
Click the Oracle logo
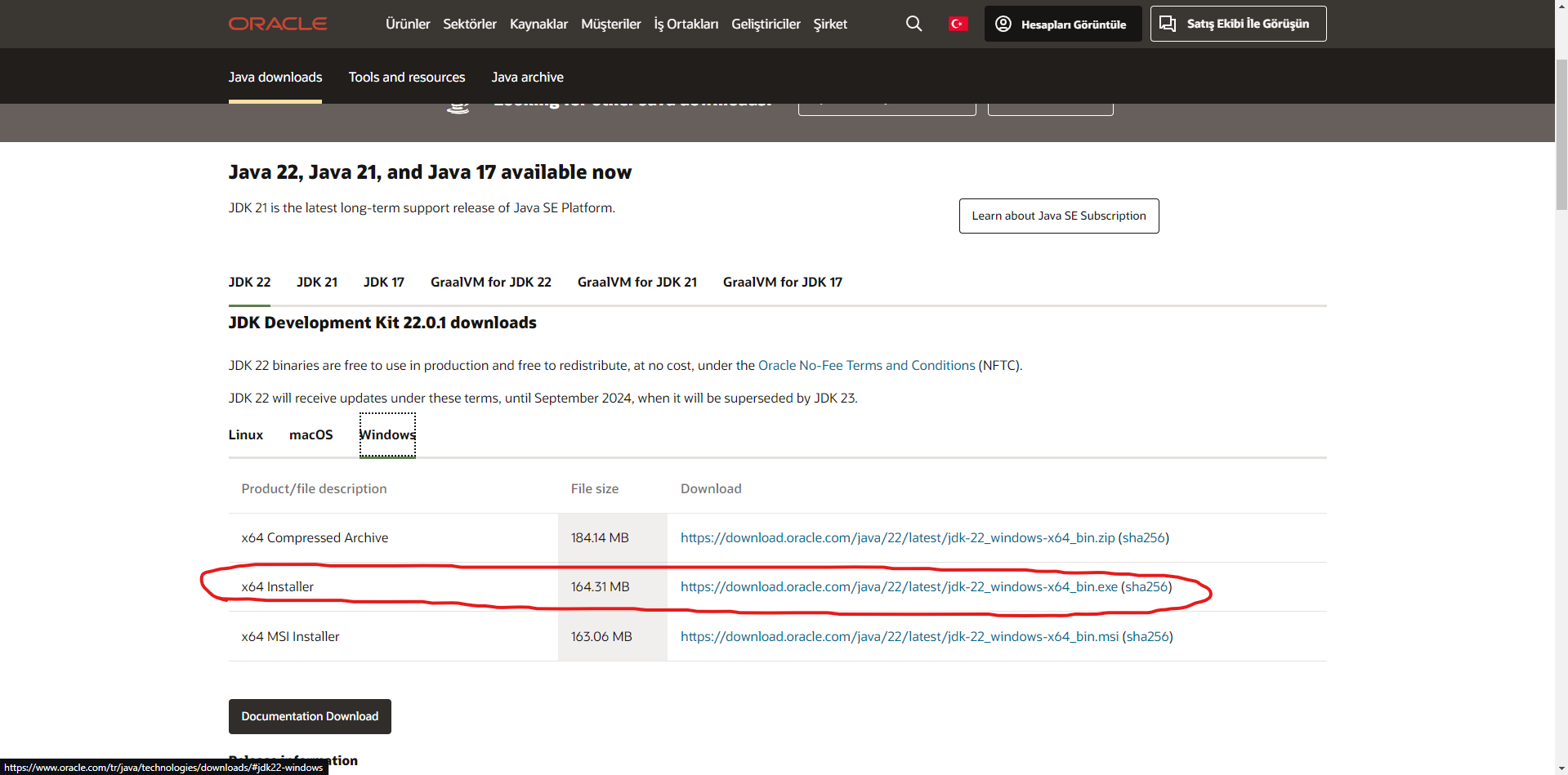click(278, 24)
